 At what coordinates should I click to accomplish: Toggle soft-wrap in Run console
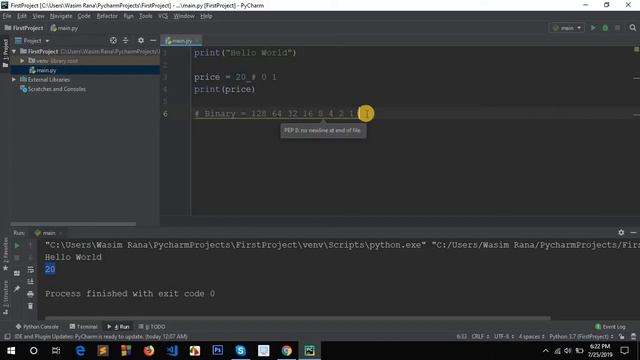point(31,269)
